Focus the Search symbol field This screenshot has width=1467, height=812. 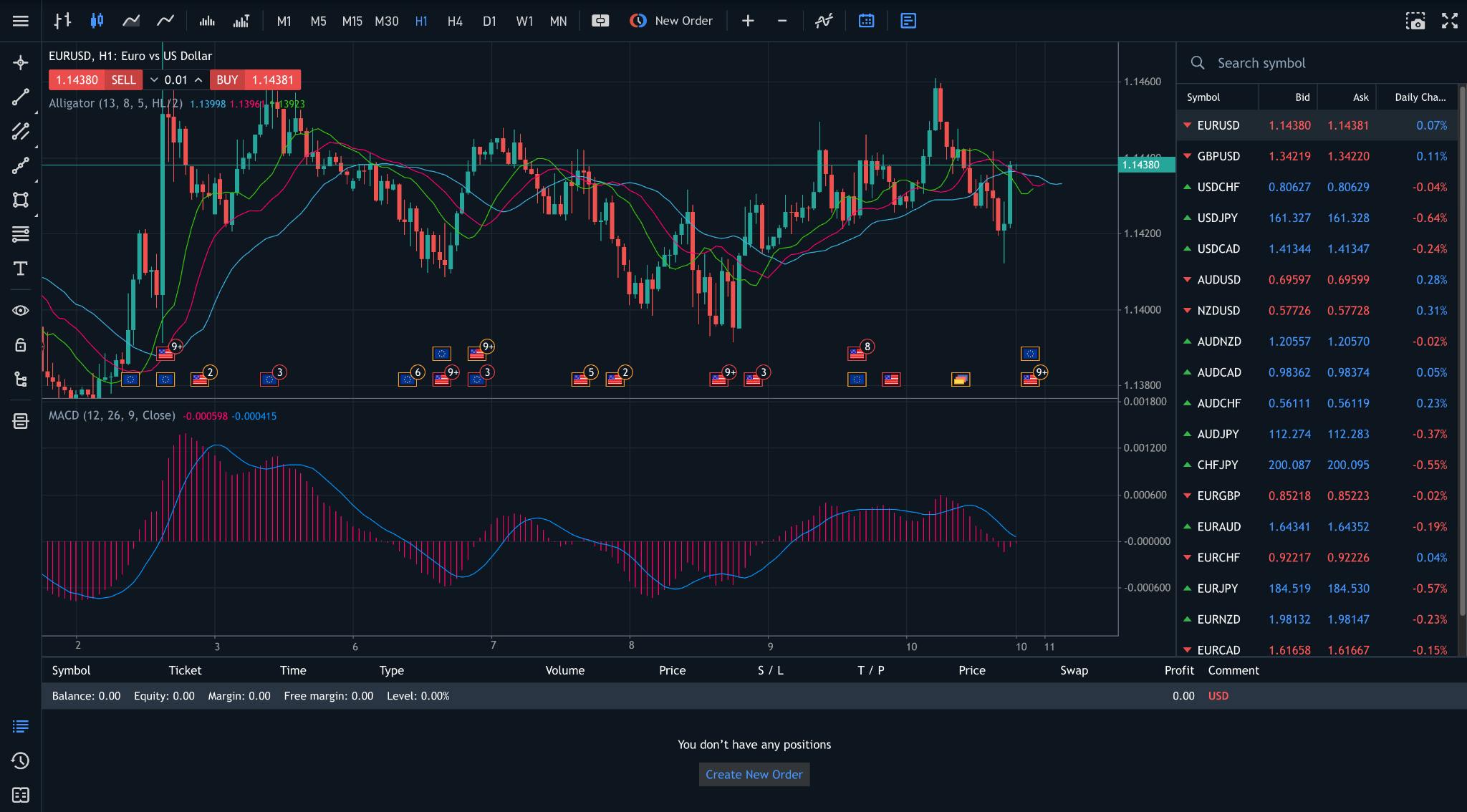click(x=1322, y=62)
